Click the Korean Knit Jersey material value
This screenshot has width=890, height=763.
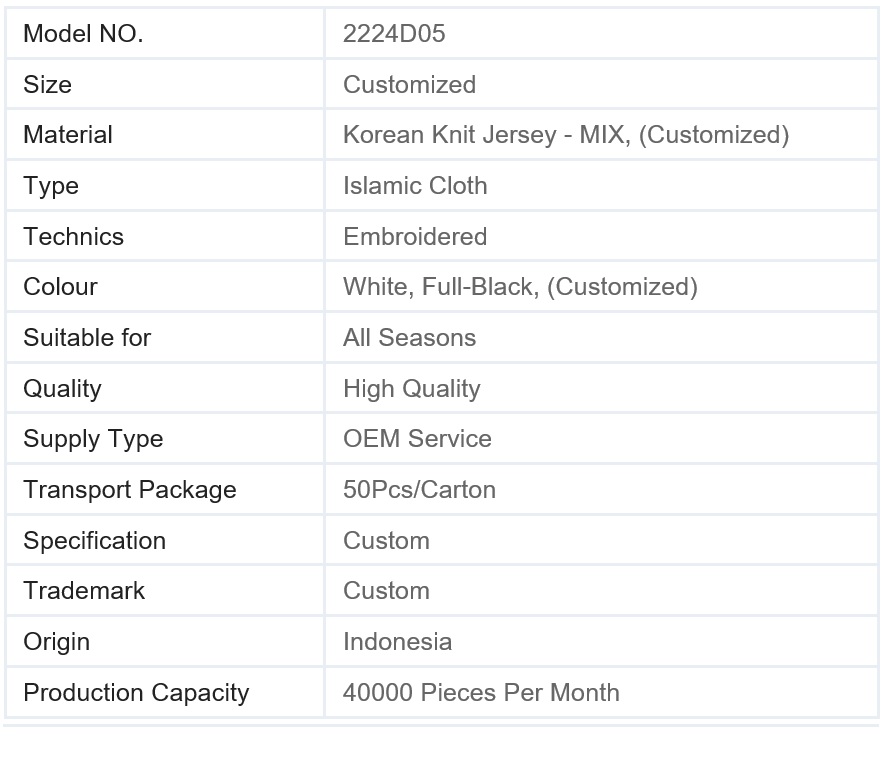566,135
